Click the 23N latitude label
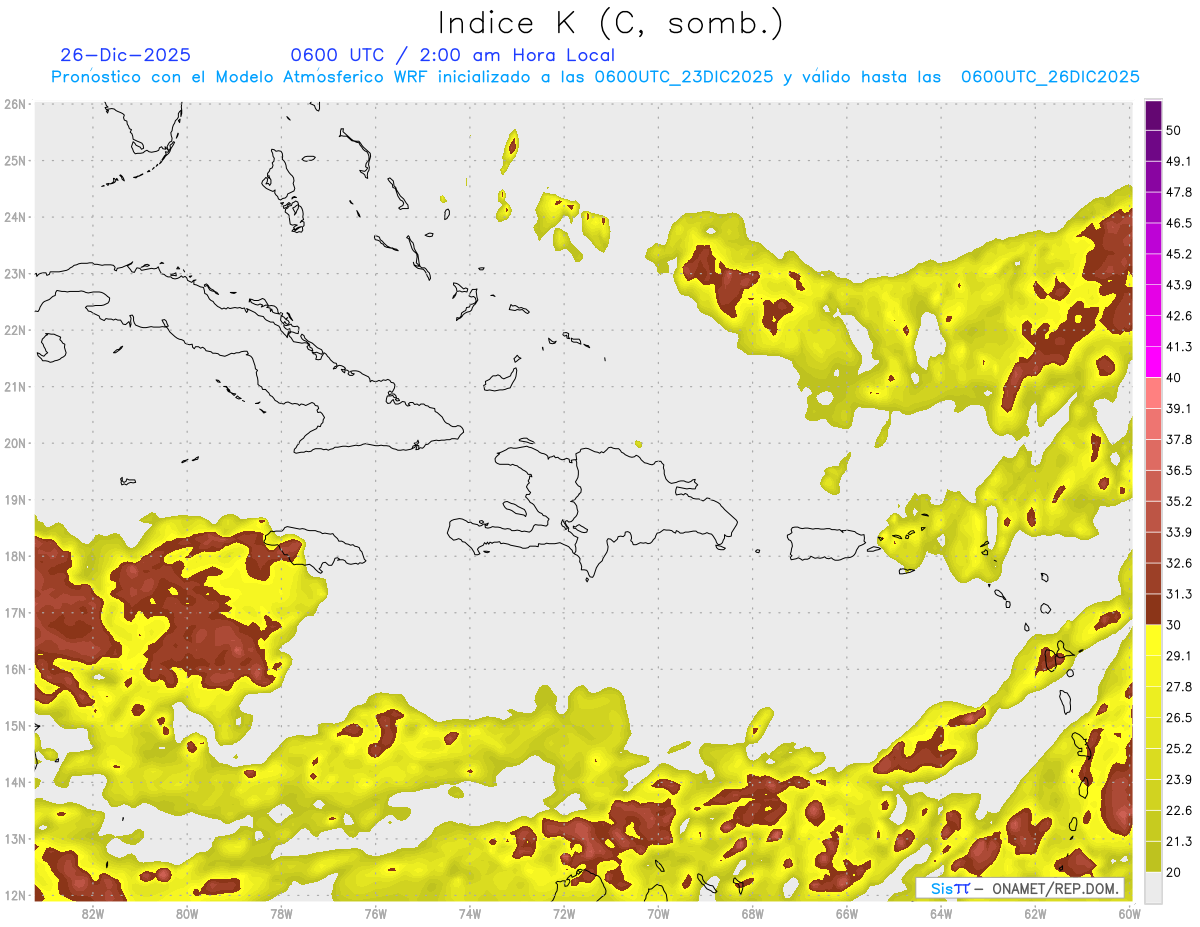1200x927 pixels. click(x=15, y=273)
